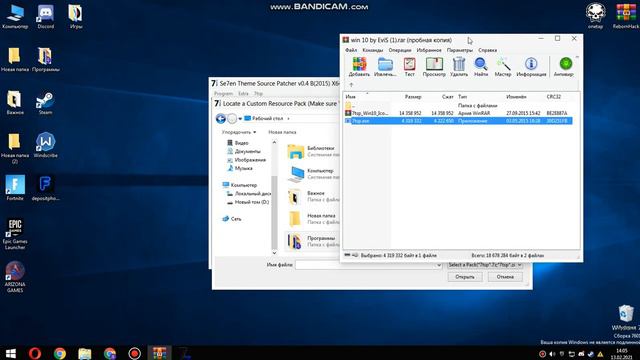640x360 pixels.
Task: Click the Bandicam record icon on taskbar
Action: 134,353
